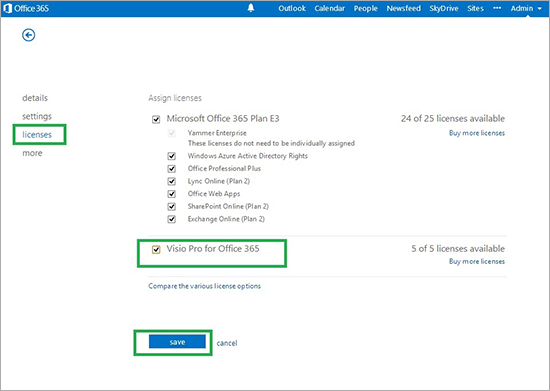Switch to the more section
Screen dimensions: 550x391
click(x=32, y=153)
